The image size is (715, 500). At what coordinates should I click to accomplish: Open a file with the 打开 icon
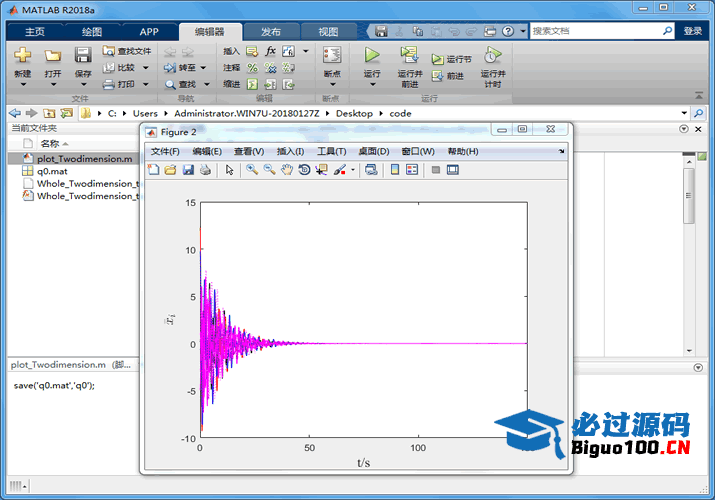pos(52,56)
